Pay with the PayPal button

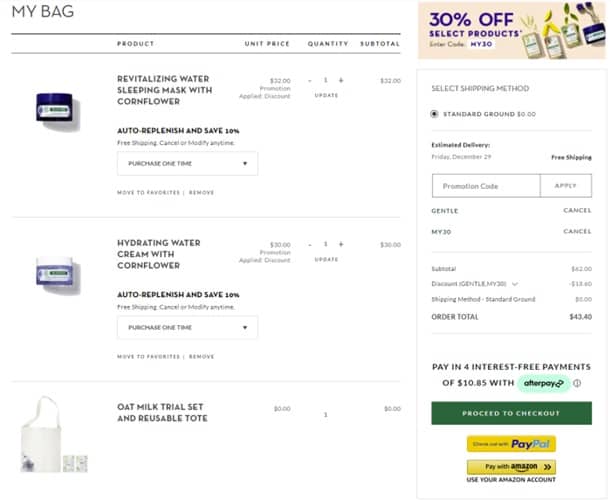(511, 443)
